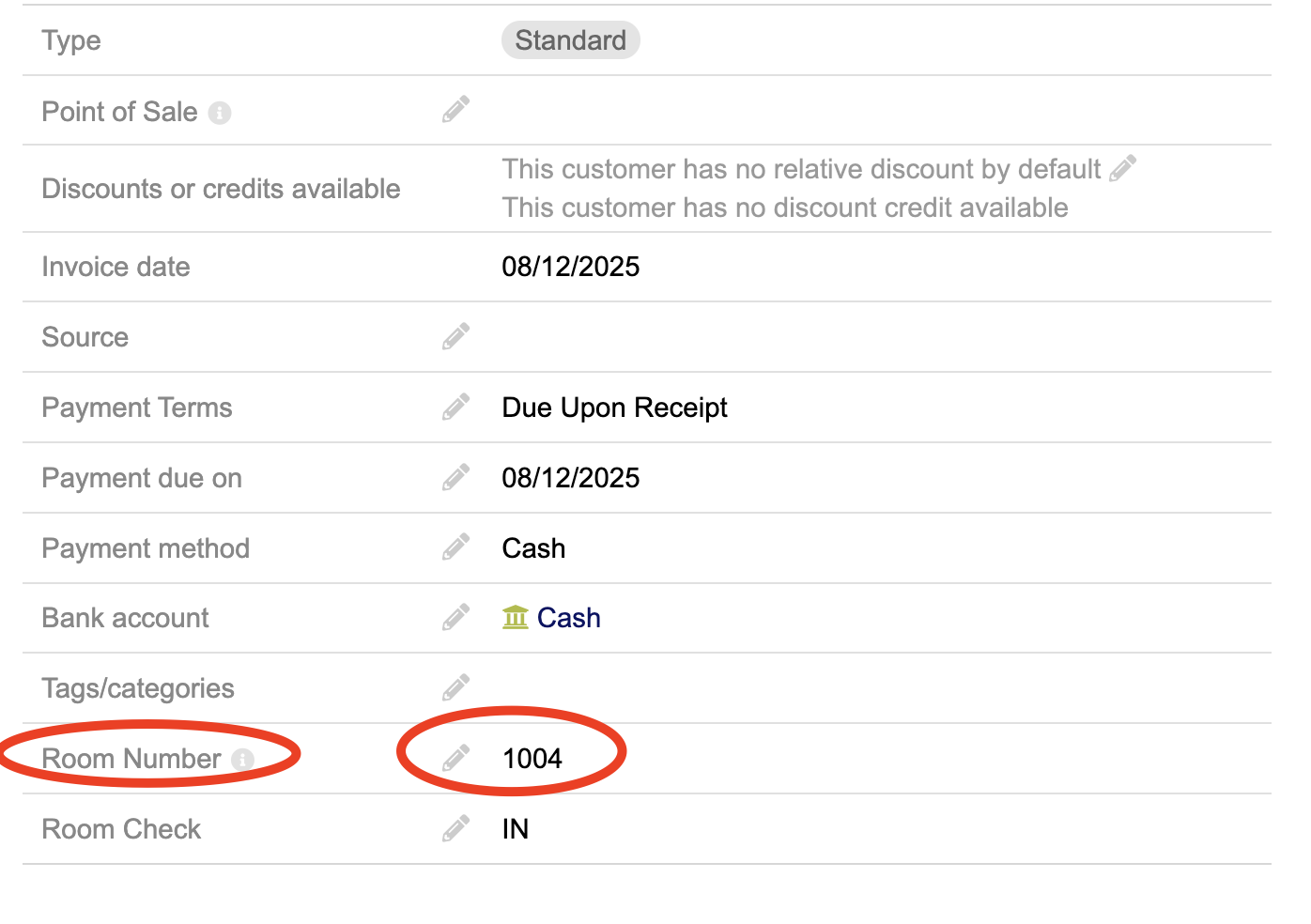Show the Point of Sale info tooltip
This screenshot has width=1311, height=924.
220,113
